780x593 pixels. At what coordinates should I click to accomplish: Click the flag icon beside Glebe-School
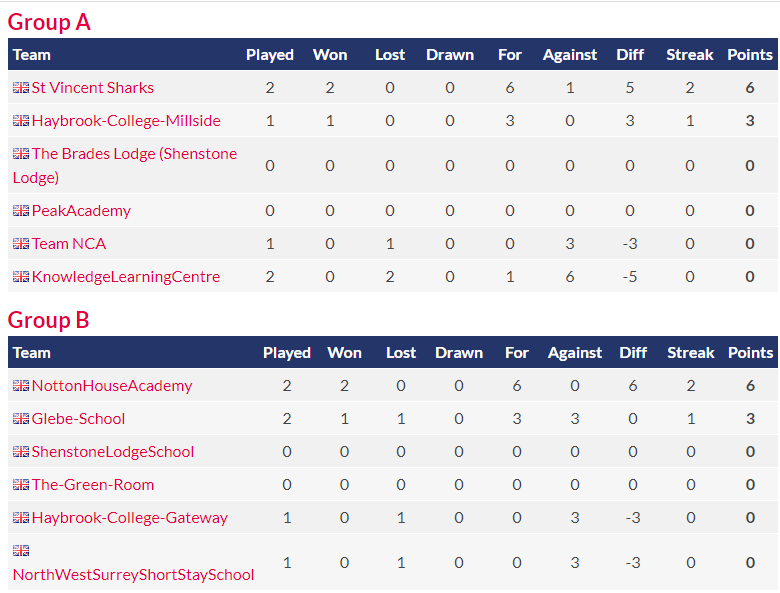[x=21, y=418]
